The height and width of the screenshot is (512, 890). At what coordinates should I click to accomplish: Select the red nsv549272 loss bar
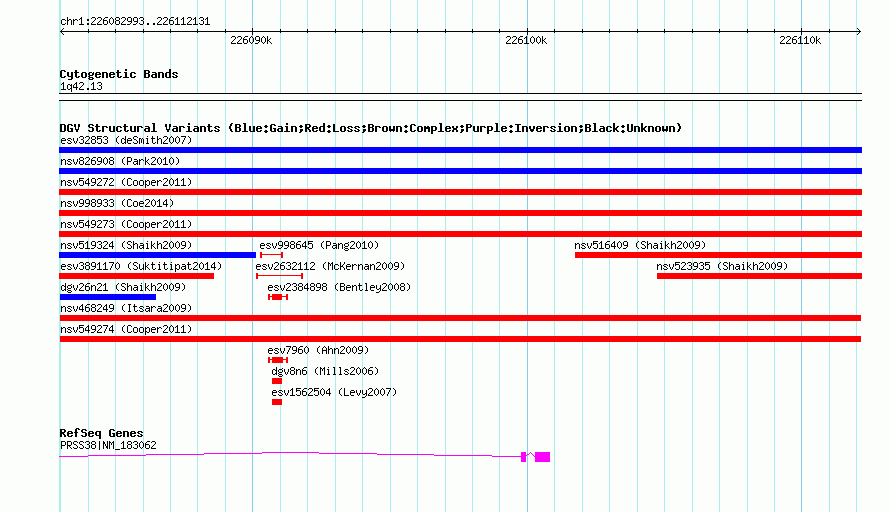[x=460, y=192]
